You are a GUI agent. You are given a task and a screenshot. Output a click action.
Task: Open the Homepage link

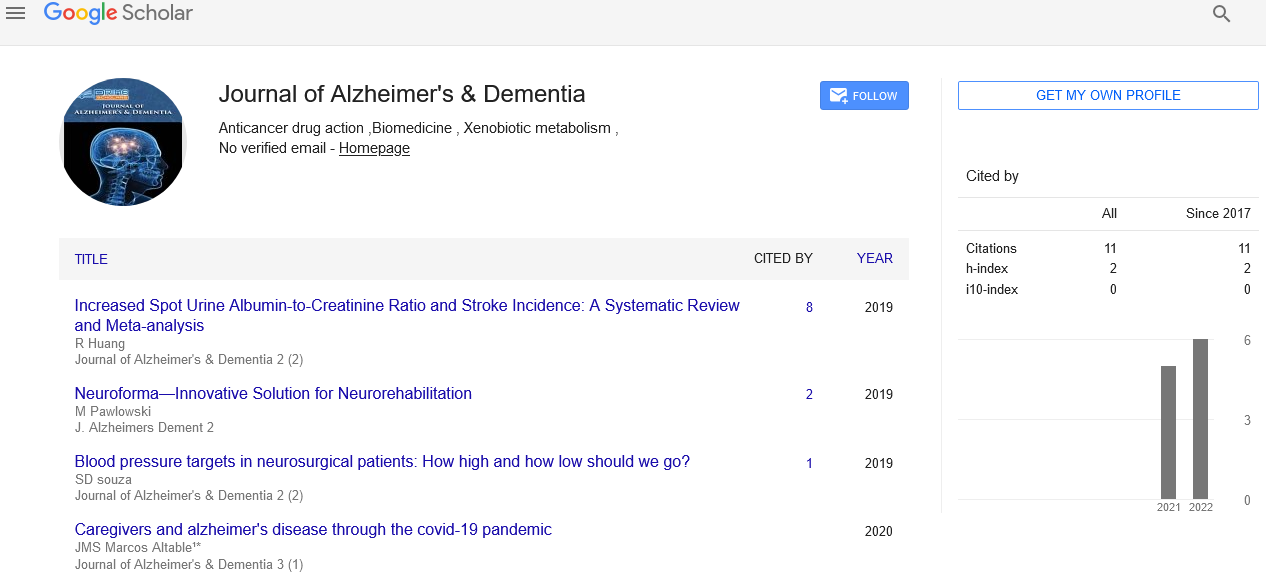[374, 148]
